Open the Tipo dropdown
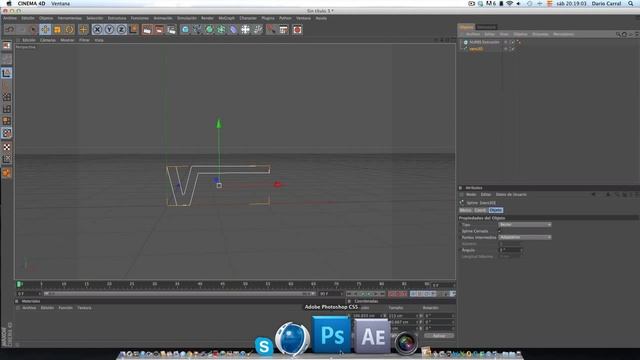The image size is (640, 360). pyautogui.click(x=525, y=225)
